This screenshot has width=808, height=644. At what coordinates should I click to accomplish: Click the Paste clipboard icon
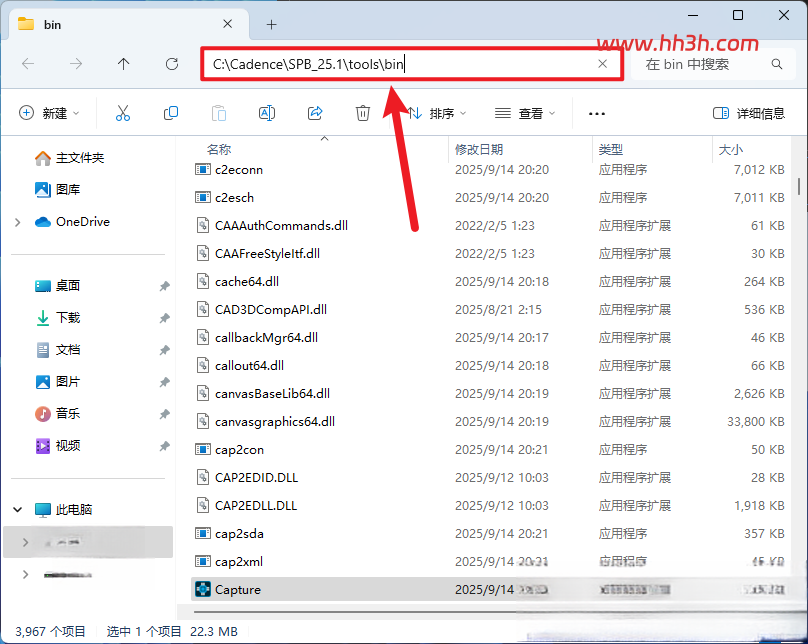pos(218,113)
